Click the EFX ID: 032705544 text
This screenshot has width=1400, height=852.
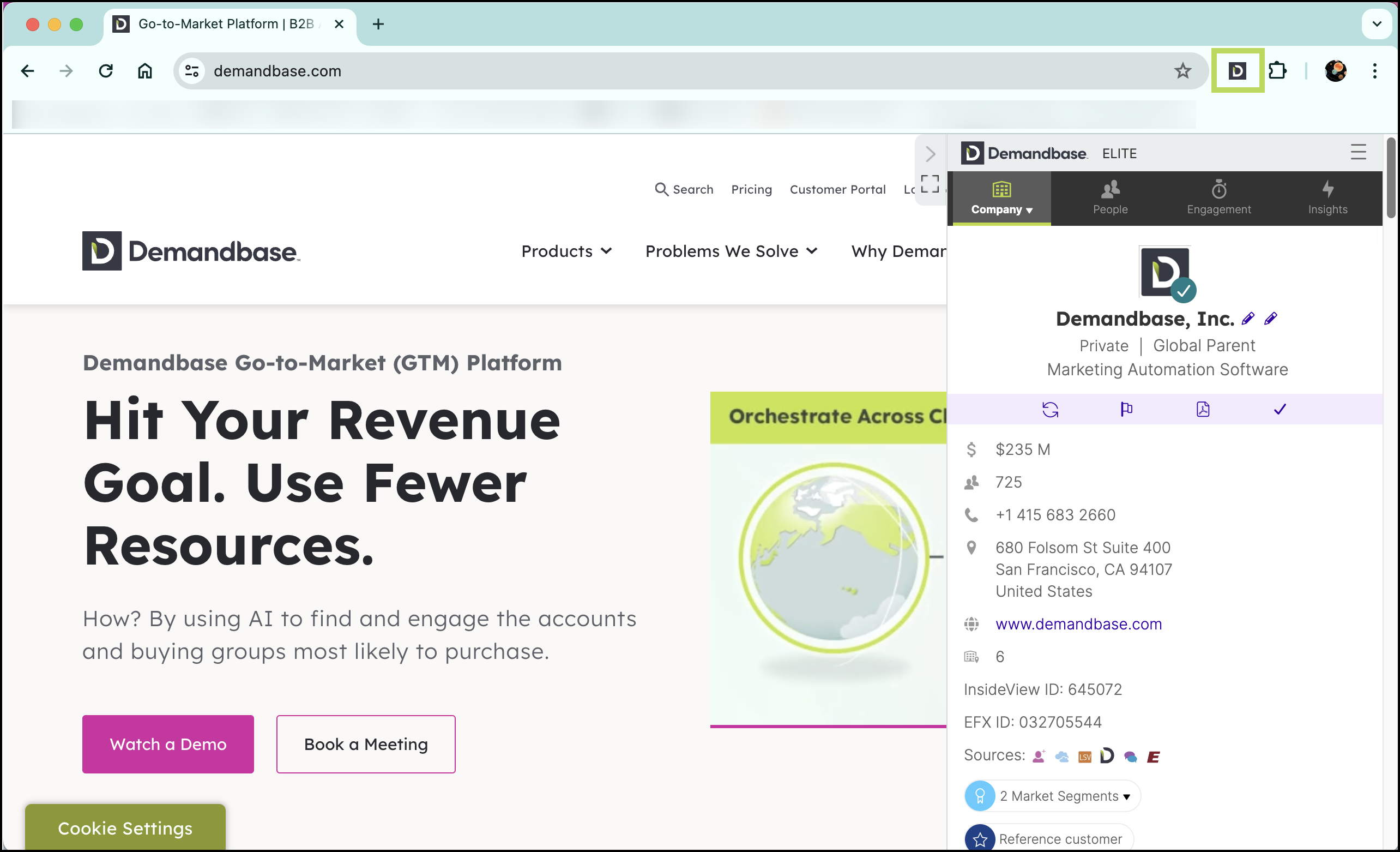tap(1033, 722)
